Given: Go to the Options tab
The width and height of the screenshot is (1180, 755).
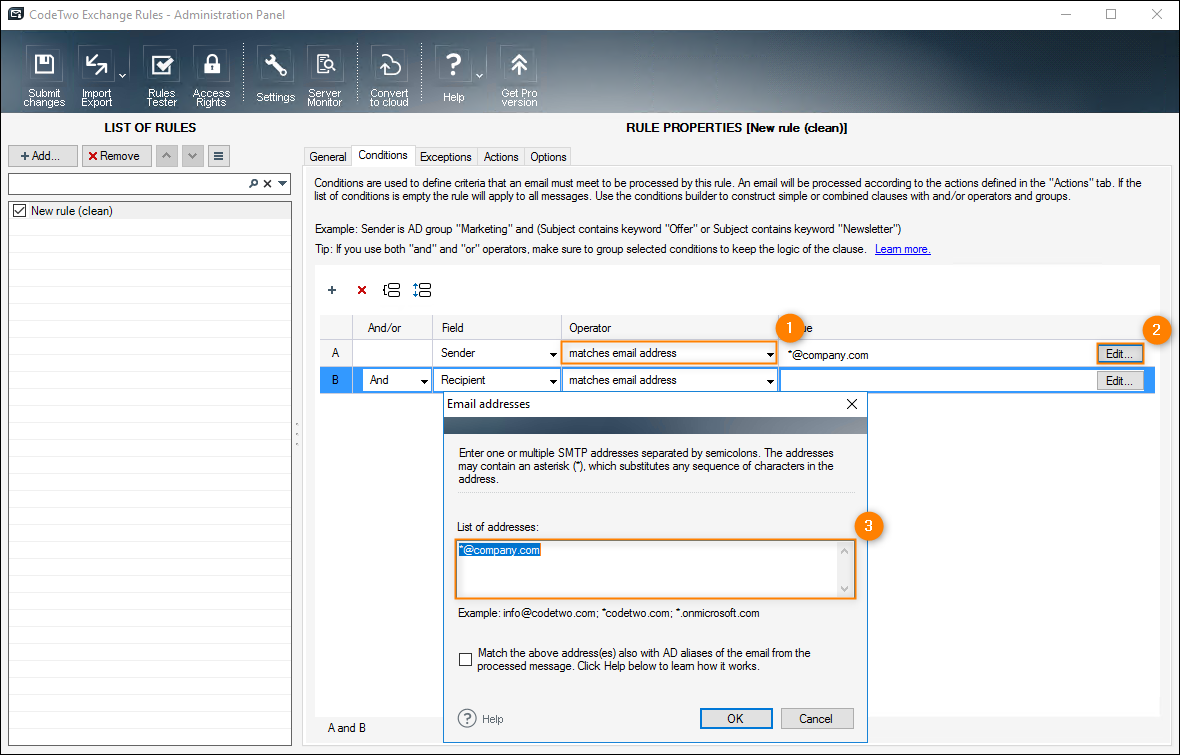Looking at the screenshot, I should pos(549,157).
